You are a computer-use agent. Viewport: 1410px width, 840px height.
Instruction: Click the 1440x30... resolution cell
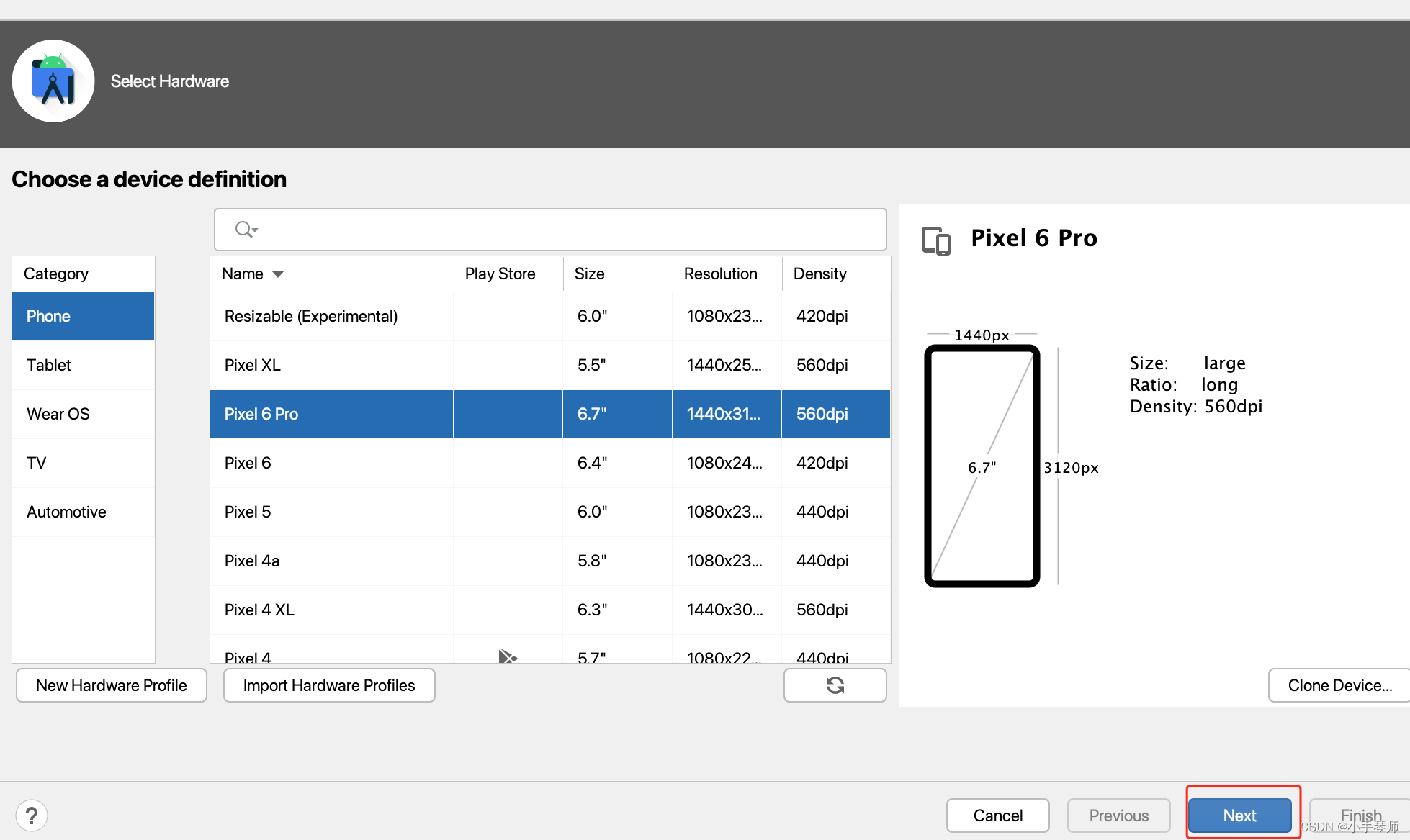point(727,610)
